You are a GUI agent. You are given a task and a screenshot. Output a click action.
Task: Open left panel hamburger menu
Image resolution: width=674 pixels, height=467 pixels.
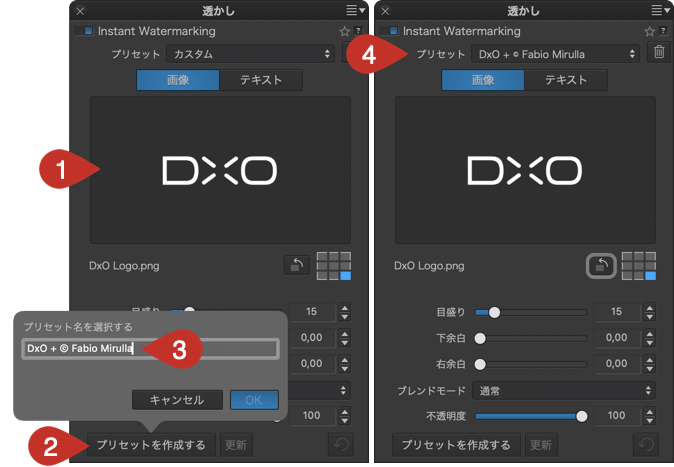[x=355, y=10]
